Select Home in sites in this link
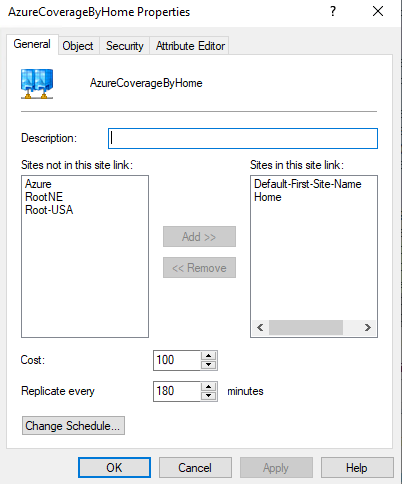Screen dimensions: 402x484 (x=268, y=197)
